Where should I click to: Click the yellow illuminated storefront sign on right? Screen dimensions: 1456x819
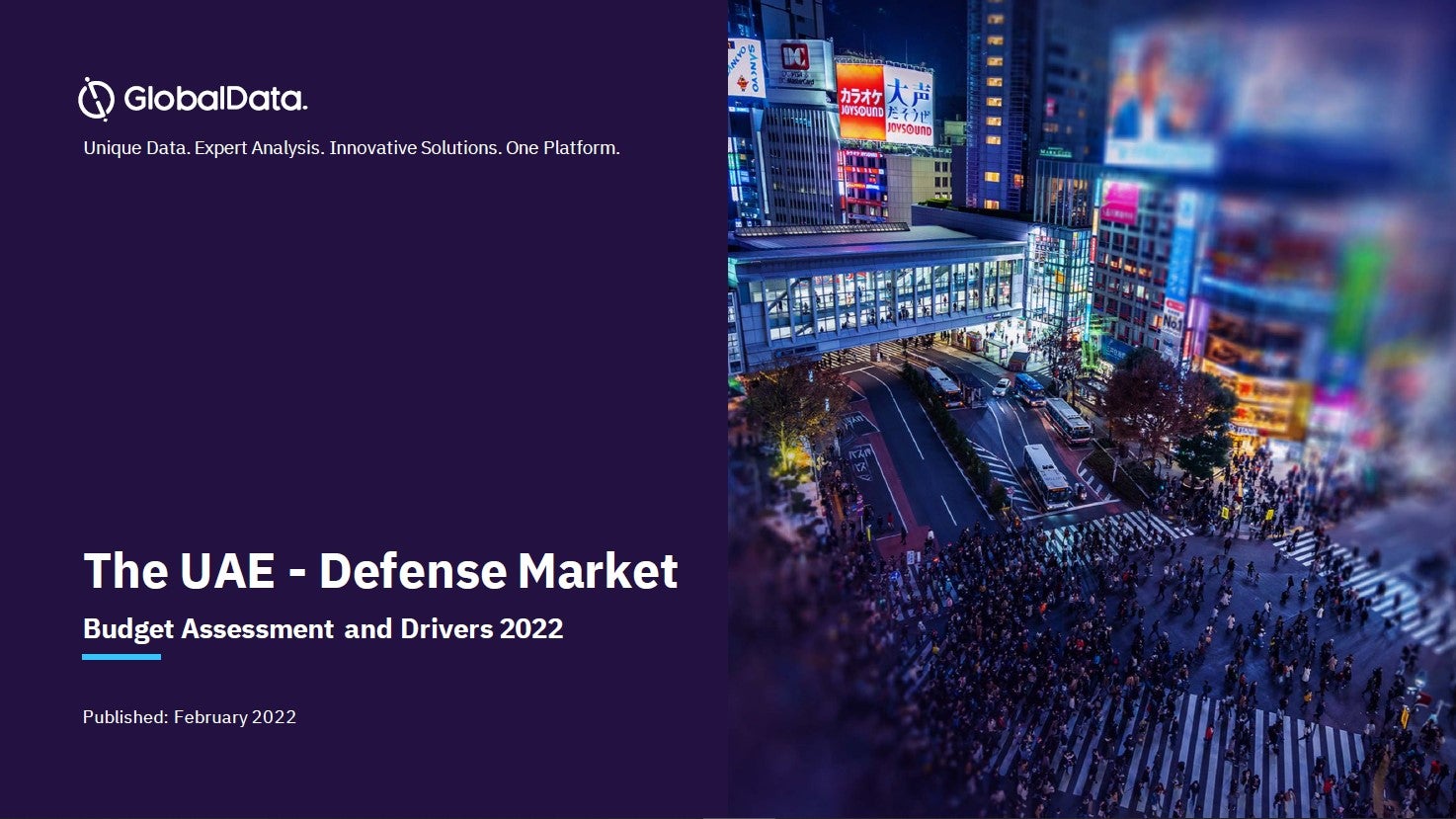click(x=1254, y=400)
